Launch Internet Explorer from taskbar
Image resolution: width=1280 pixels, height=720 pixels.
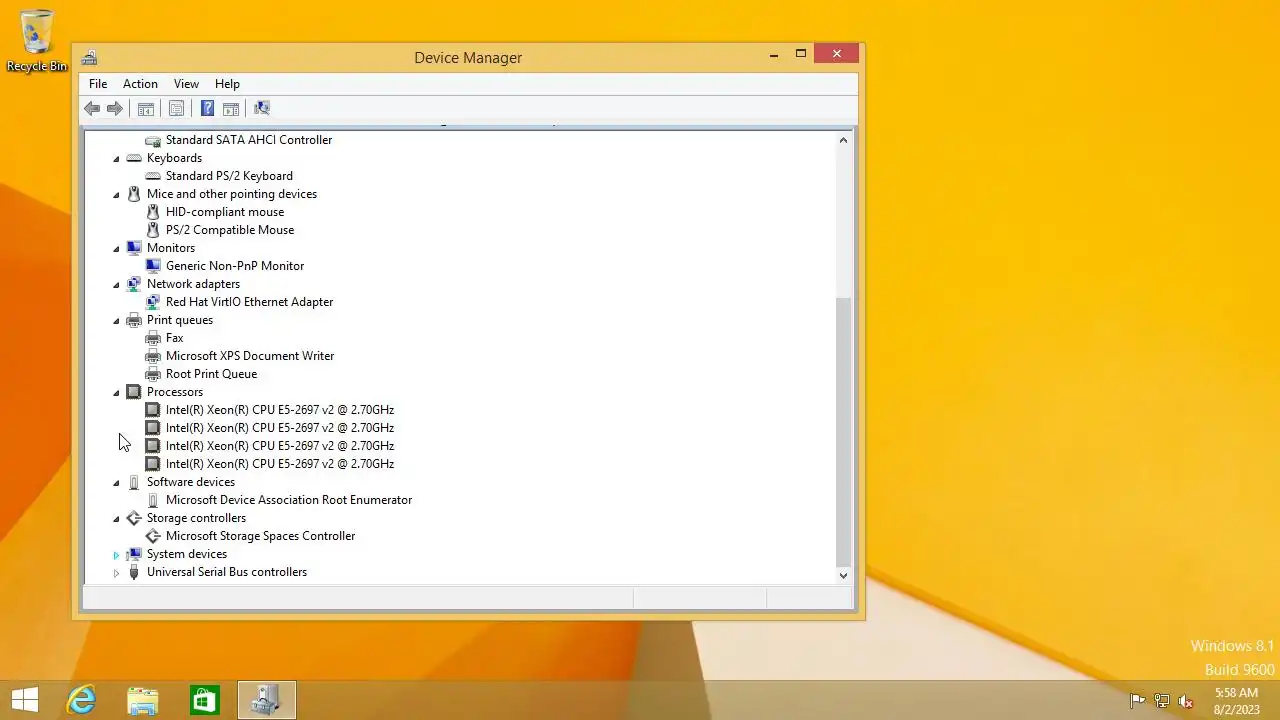coord(80,700)
